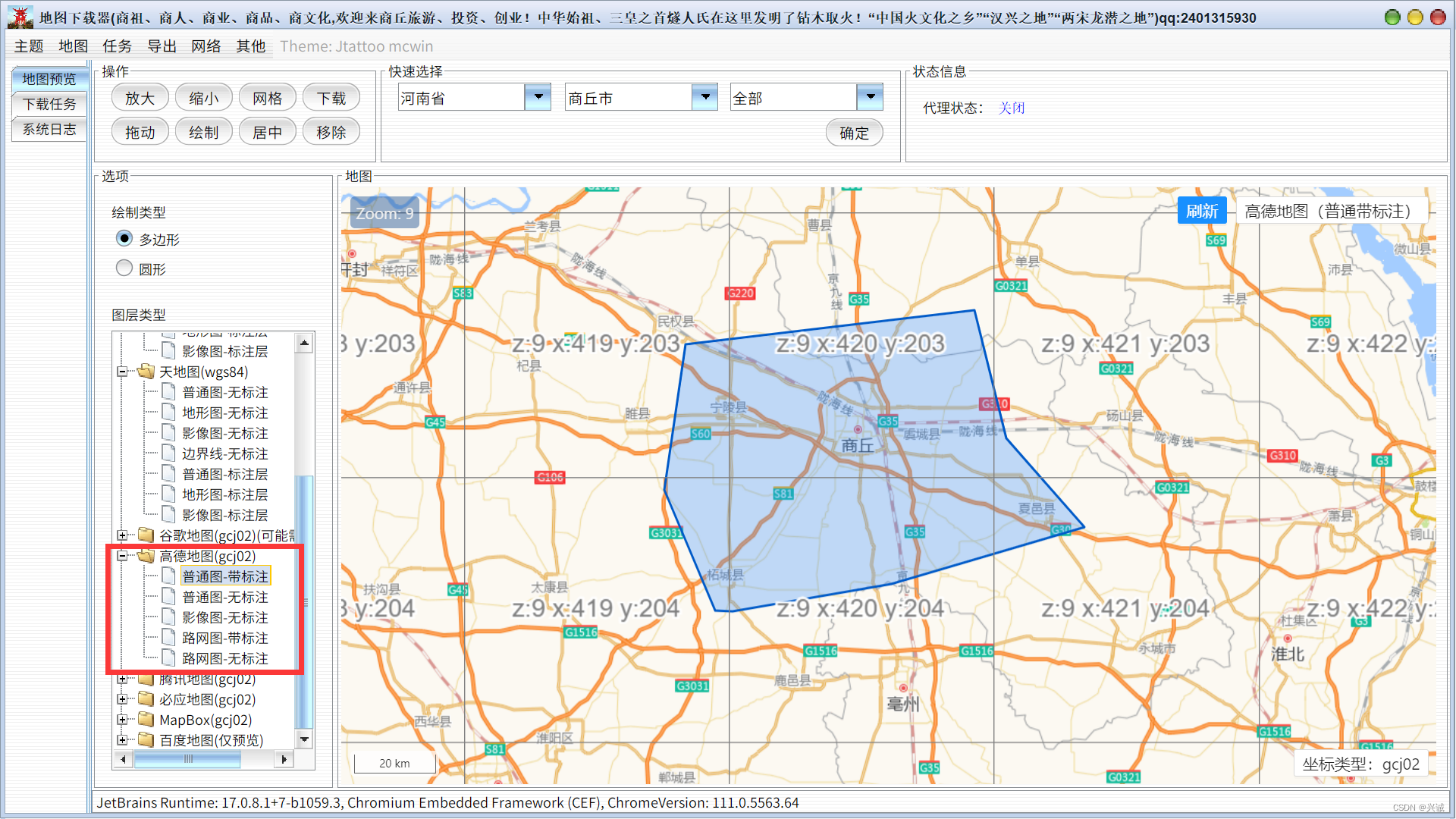
Task: Select the 圆形 radio button
Action: (x=124, y=268)
